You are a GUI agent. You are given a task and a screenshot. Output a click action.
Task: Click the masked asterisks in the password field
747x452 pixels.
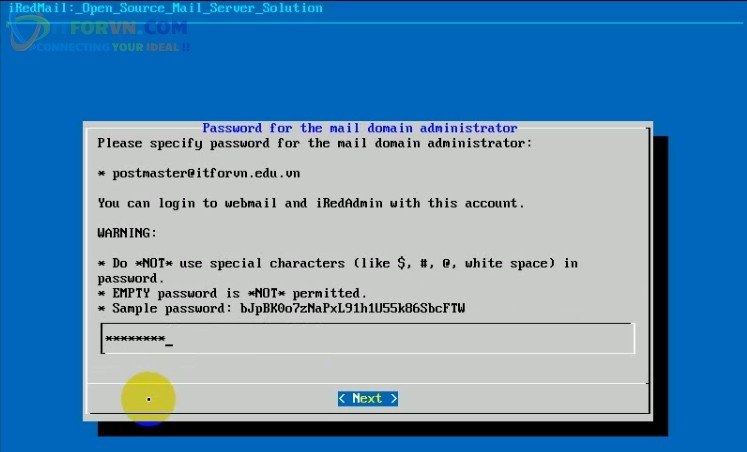(x=135, y=339)
